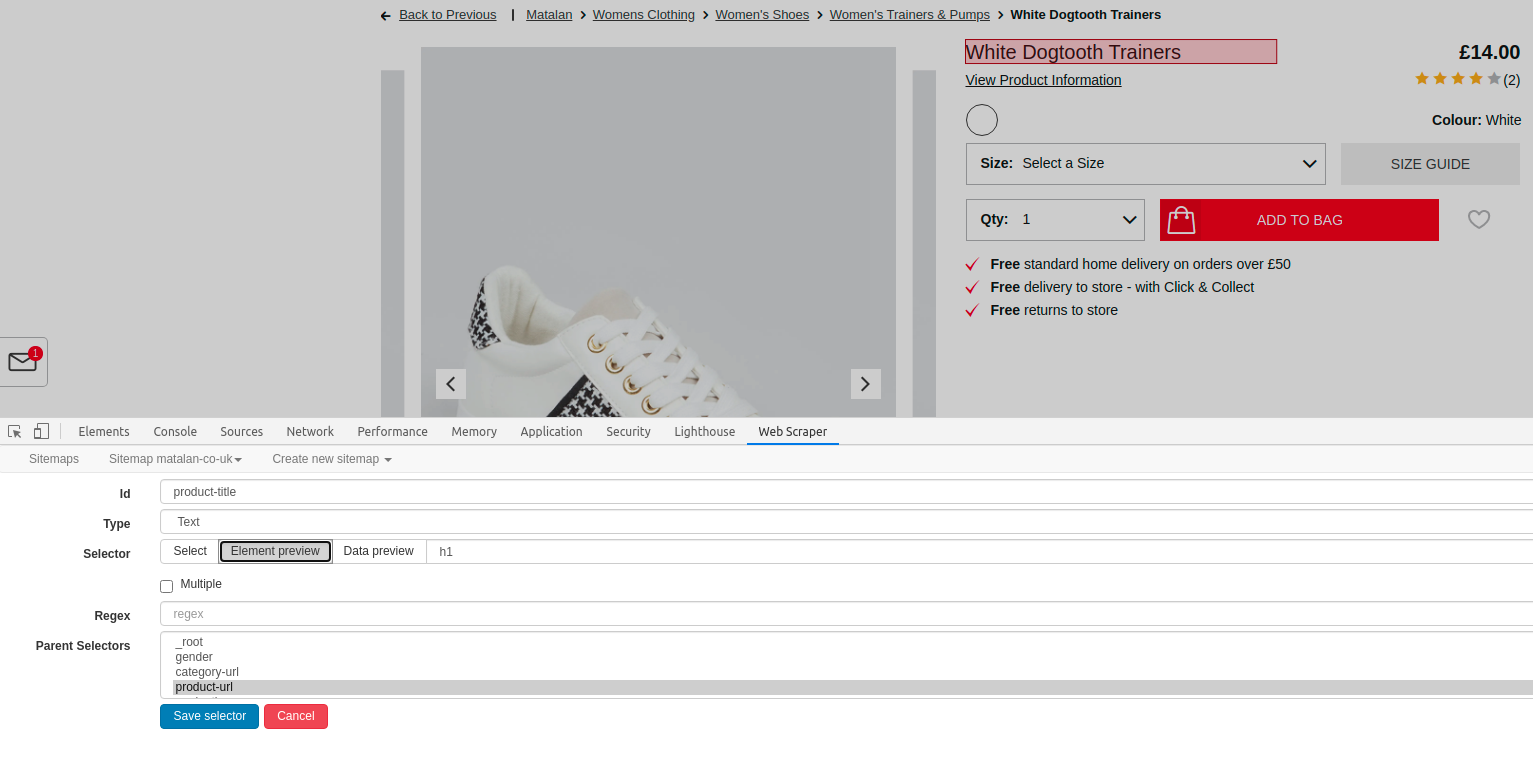Image resolution: width=1533 pixels, height=764 pixels.
Task: Click the red Add to Bag bag icon
Action: (x=1181, y=219)
